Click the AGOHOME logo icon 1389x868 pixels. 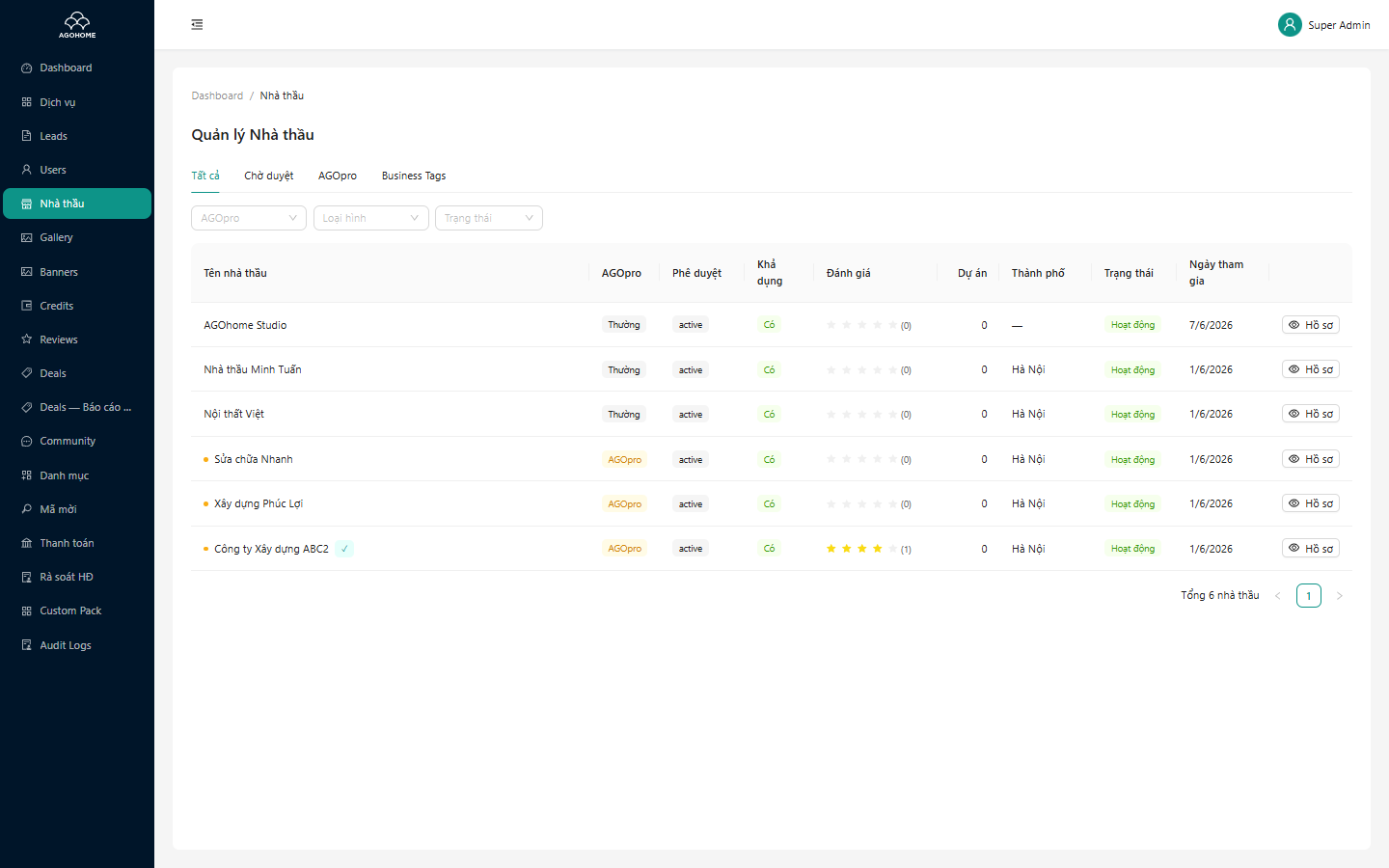tap(77, 24)
